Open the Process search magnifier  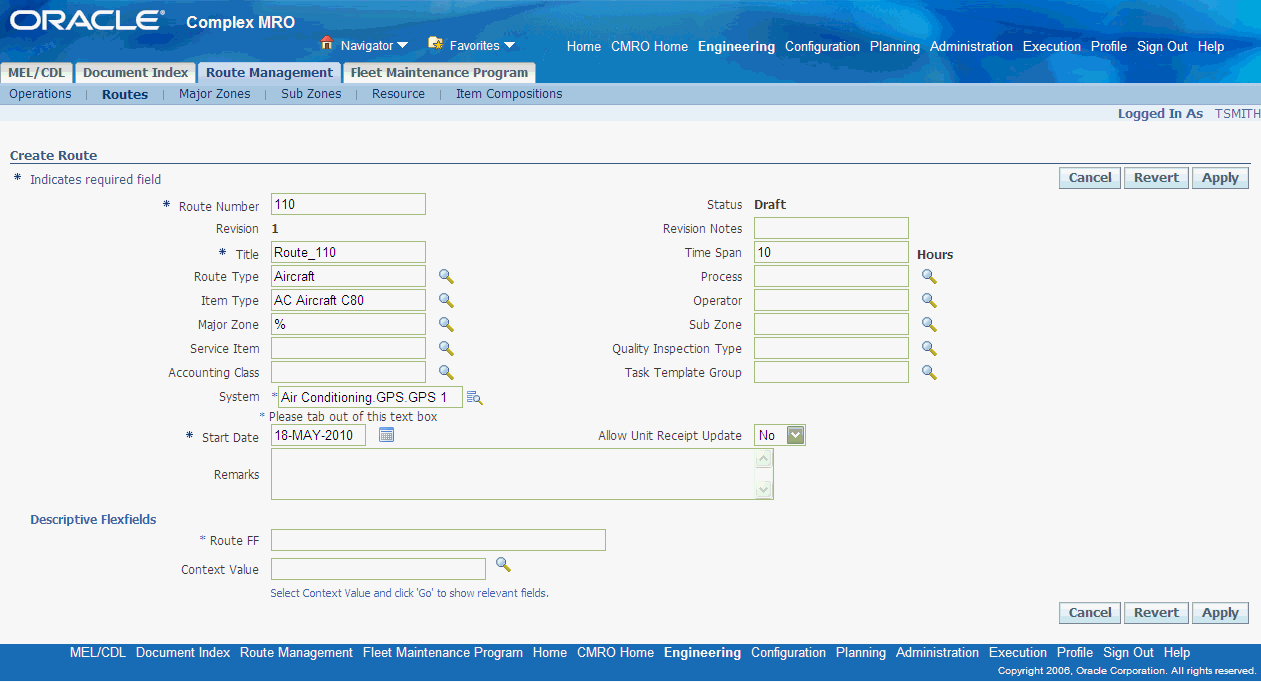929,277
